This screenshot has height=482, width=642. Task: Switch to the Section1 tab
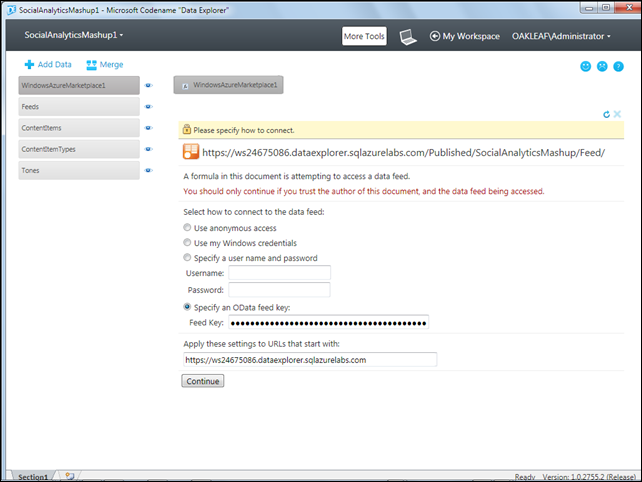(x=33, y=477)
